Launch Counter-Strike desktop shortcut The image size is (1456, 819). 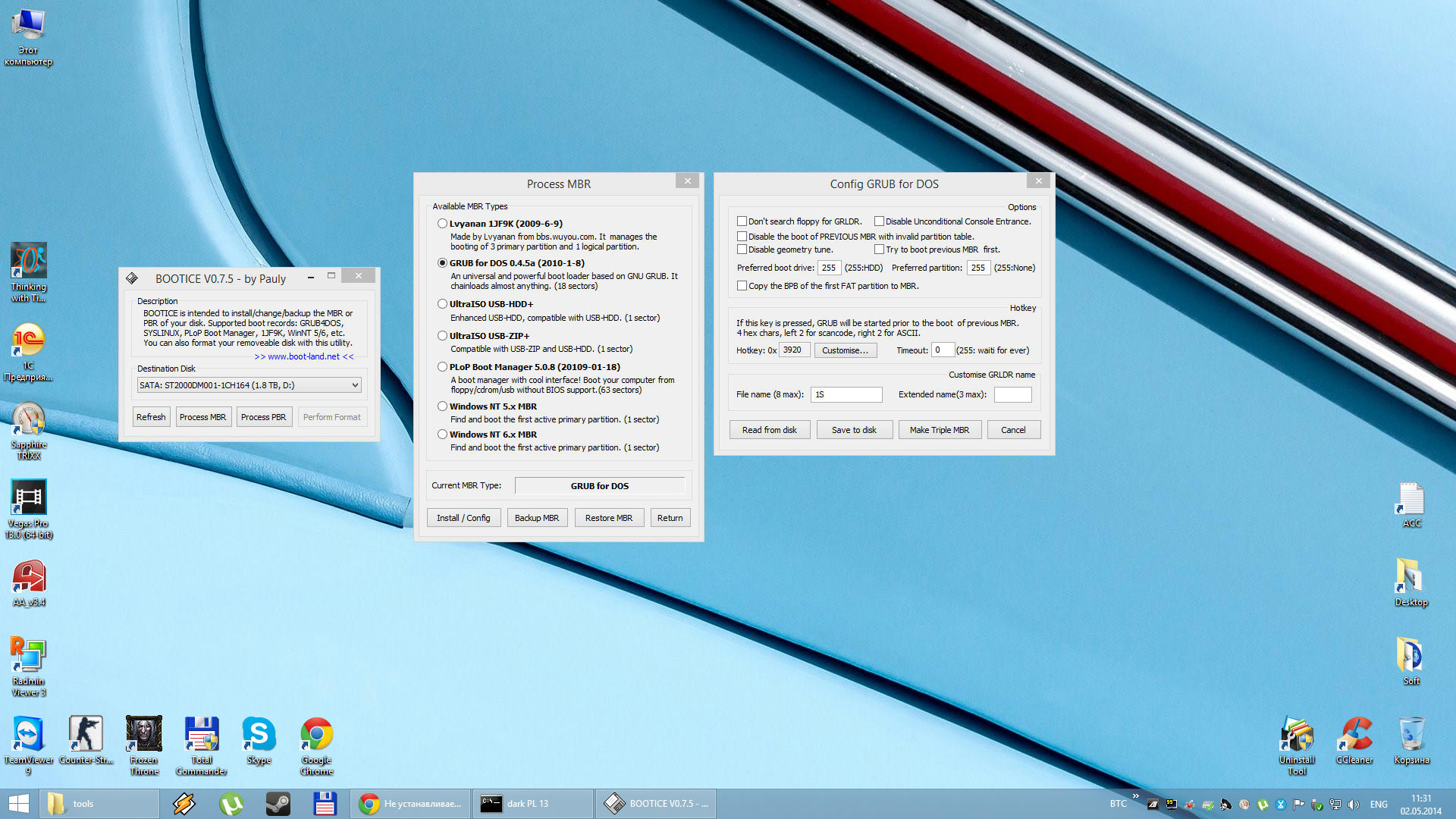86,741
